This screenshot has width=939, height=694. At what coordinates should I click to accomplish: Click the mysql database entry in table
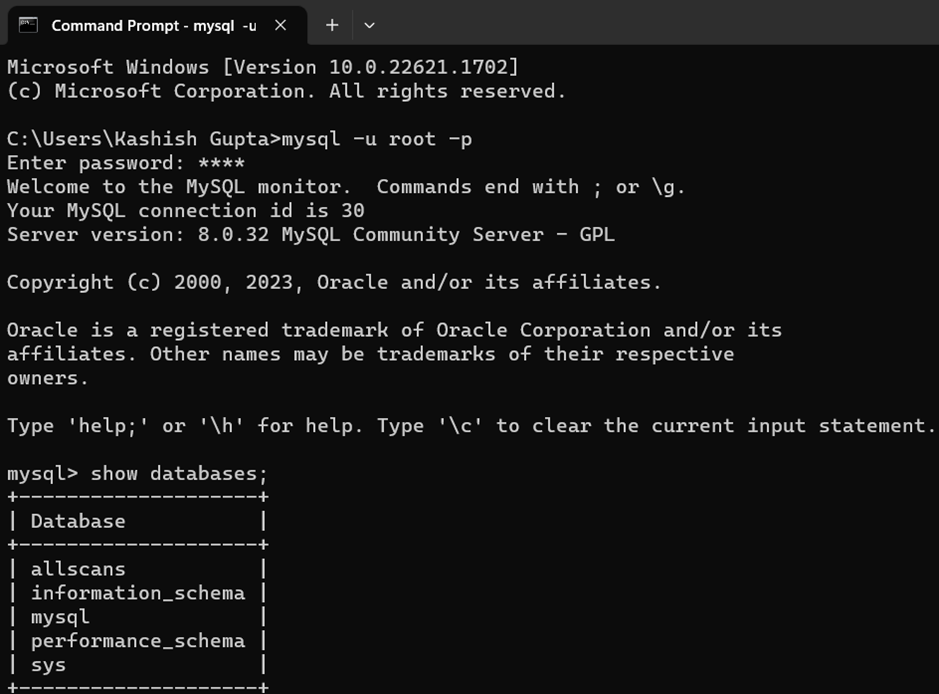60,617
